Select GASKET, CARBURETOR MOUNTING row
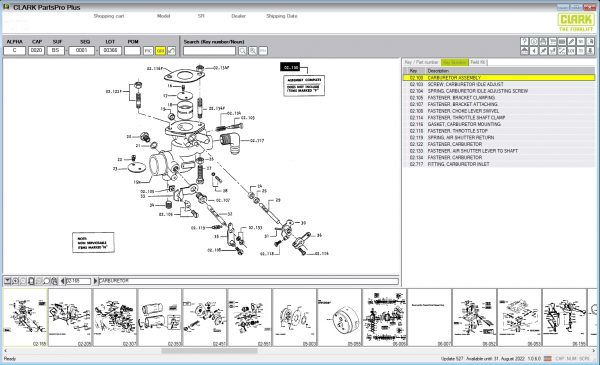Viewport: 600px width, 365px height. pyautogui.click(x=499, y=124)
